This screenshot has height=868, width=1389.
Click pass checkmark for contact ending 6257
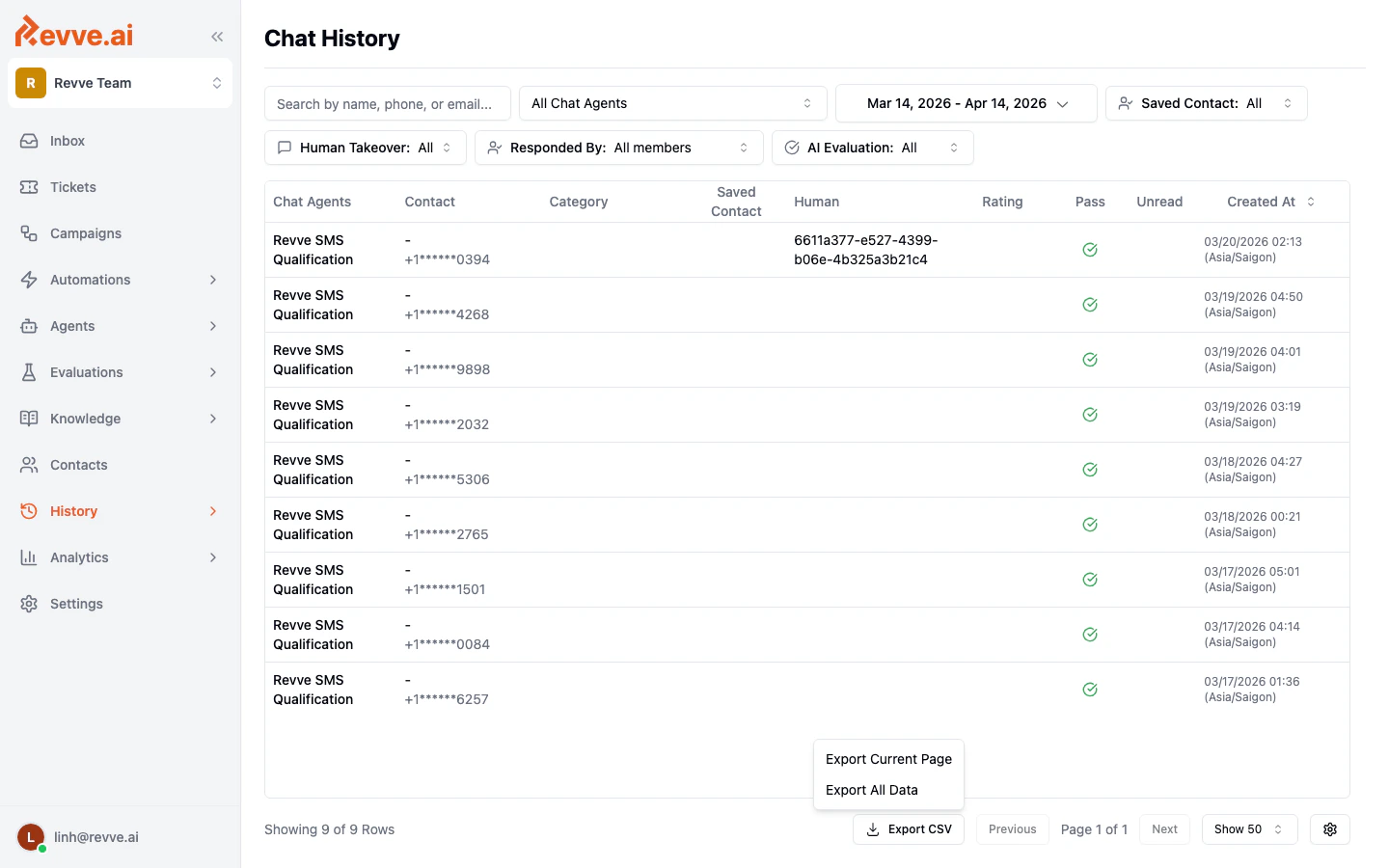click(x=1090, y=690)
